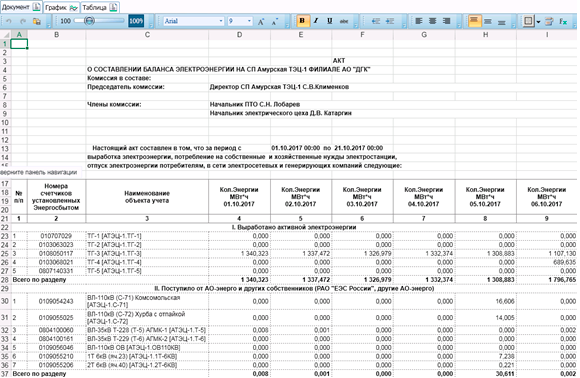The width and height of the screenshot is (580, 378).
Task: Switch to the Документ tab
Action: [x=21, y=7]
